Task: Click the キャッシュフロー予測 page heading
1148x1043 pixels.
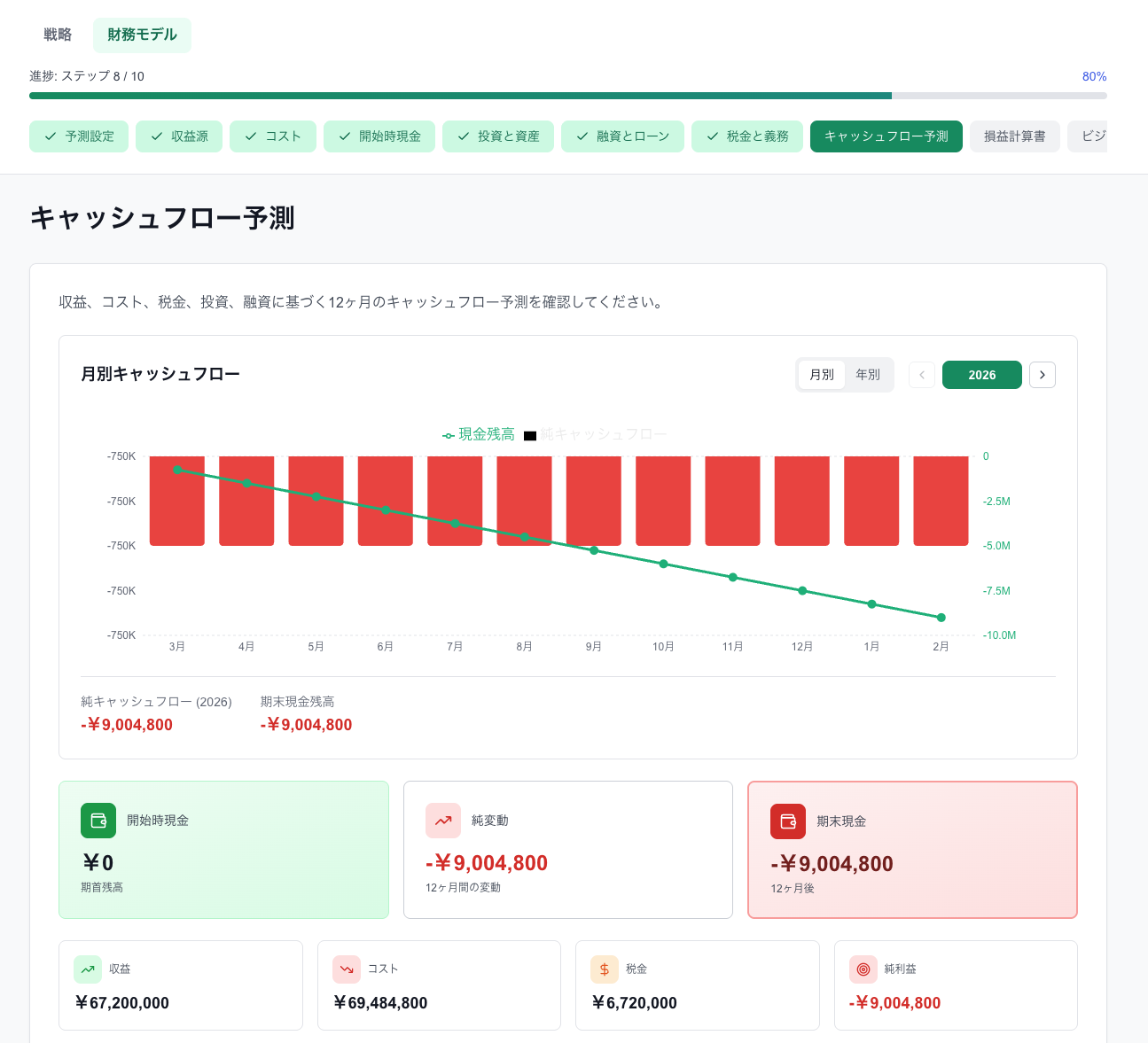Action: click(162, 218)
